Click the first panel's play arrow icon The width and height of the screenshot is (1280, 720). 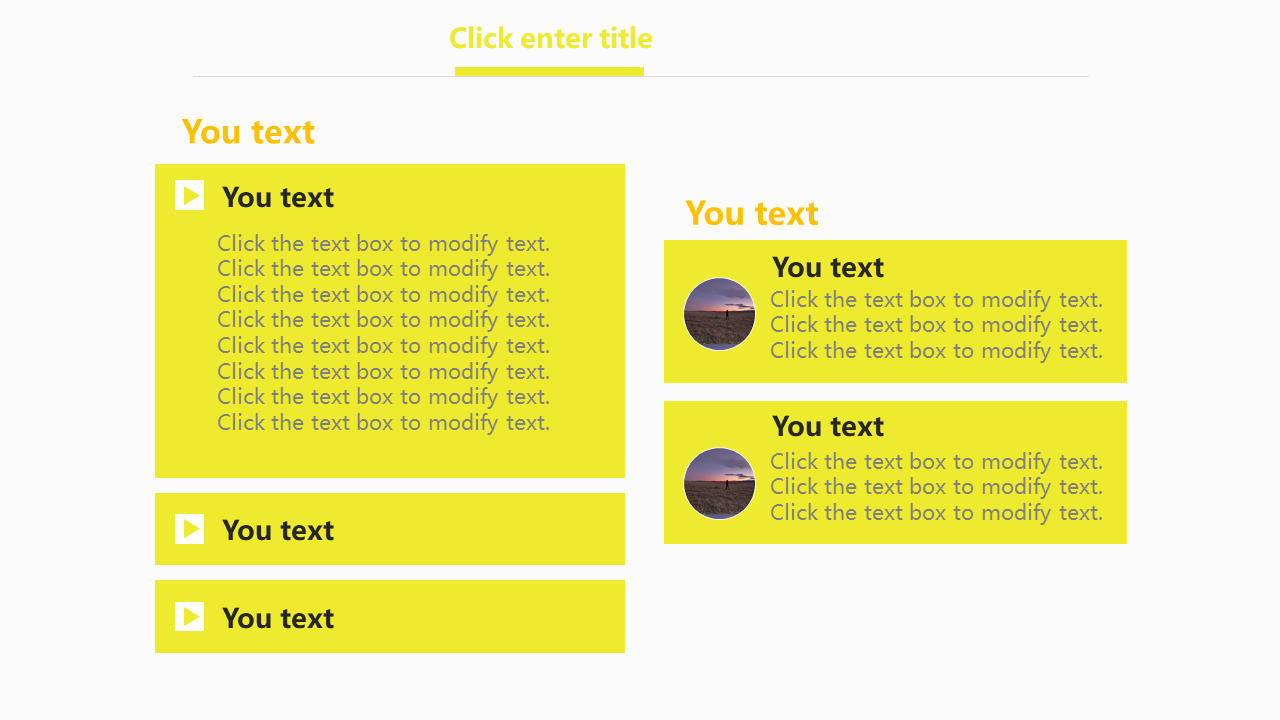[x=189, y=196]
